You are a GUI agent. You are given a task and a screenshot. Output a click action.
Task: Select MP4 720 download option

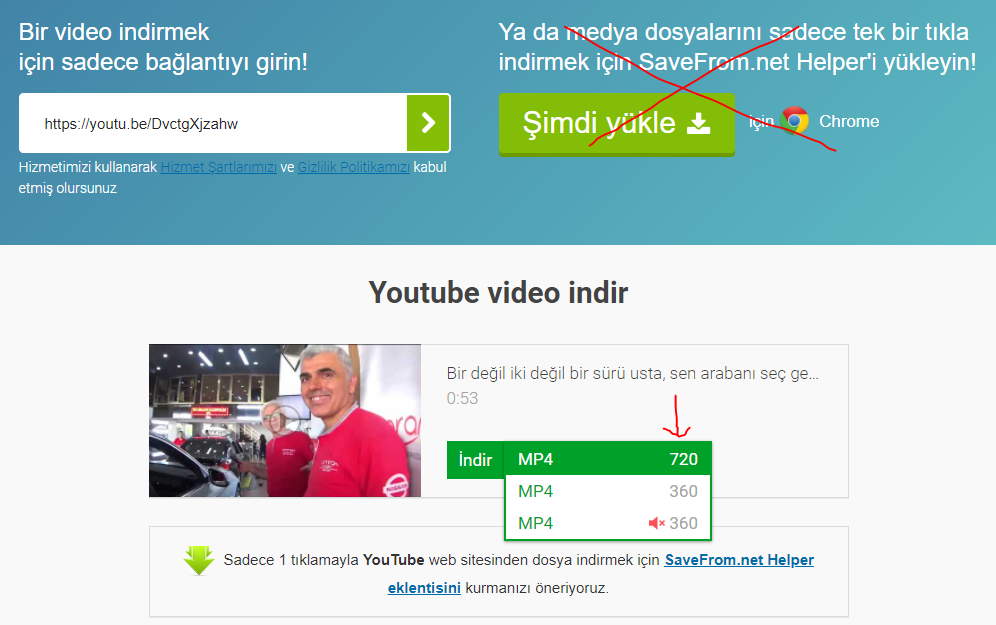pos(608,459)
